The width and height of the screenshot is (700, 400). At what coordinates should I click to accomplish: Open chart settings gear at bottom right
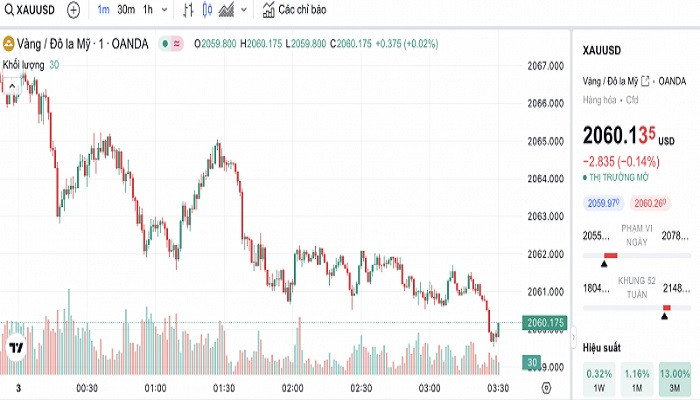[x=546, y=387]
